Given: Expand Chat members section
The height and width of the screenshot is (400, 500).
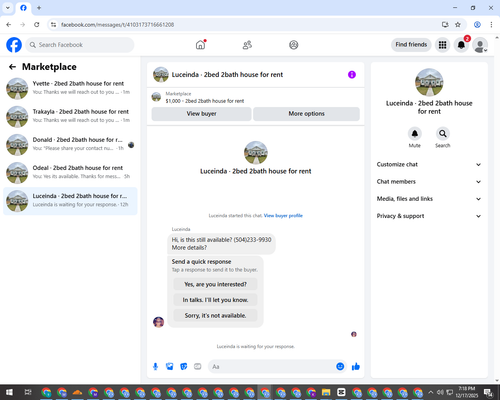Looking at the screenshot, I should (x=429, y=182).
